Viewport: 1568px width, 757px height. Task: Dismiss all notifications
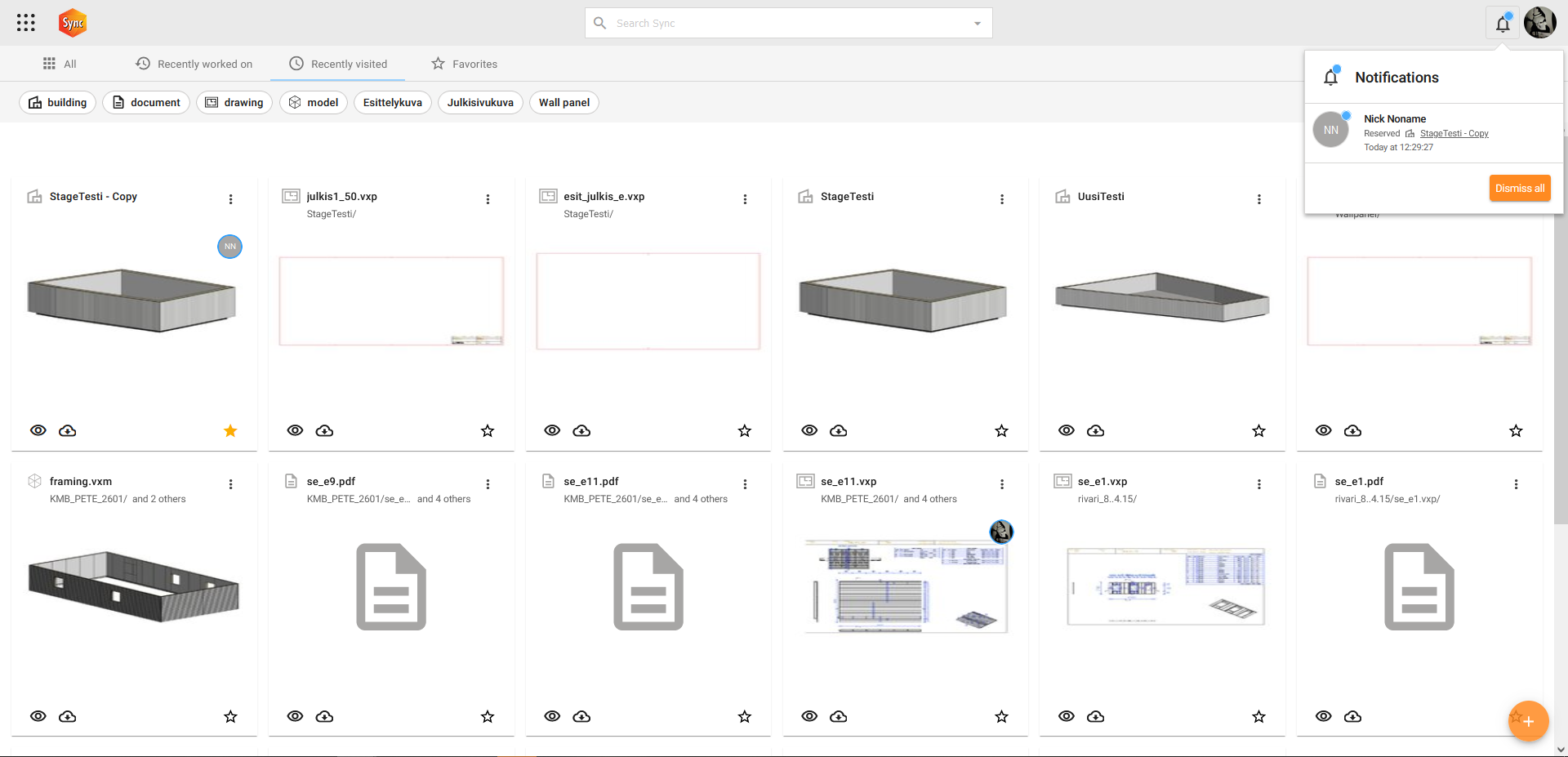click(x=1519, y=188)
